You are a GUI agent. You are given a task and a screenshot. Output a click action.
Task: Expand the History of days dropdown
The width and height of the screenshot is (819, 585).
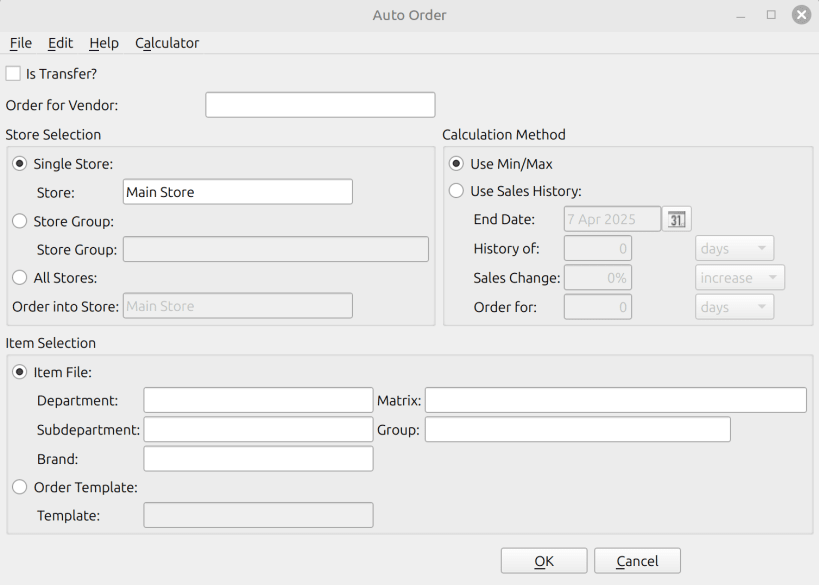[734, 249]
